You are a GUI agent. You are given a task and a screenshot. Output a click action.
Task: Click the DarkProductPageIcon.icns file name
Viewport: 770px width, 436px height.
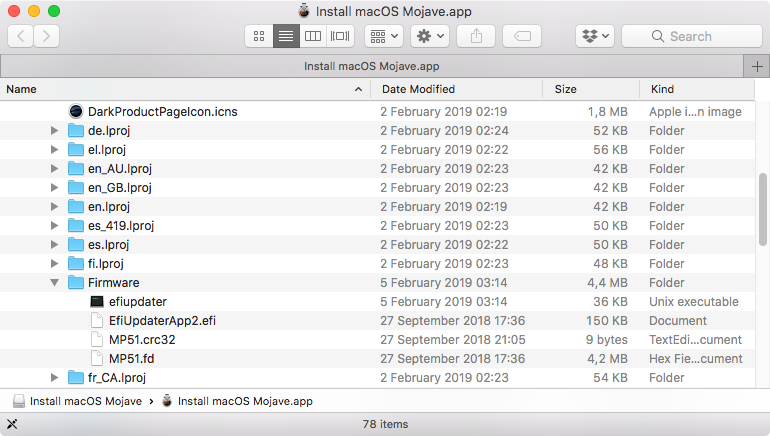coord(163,111)
